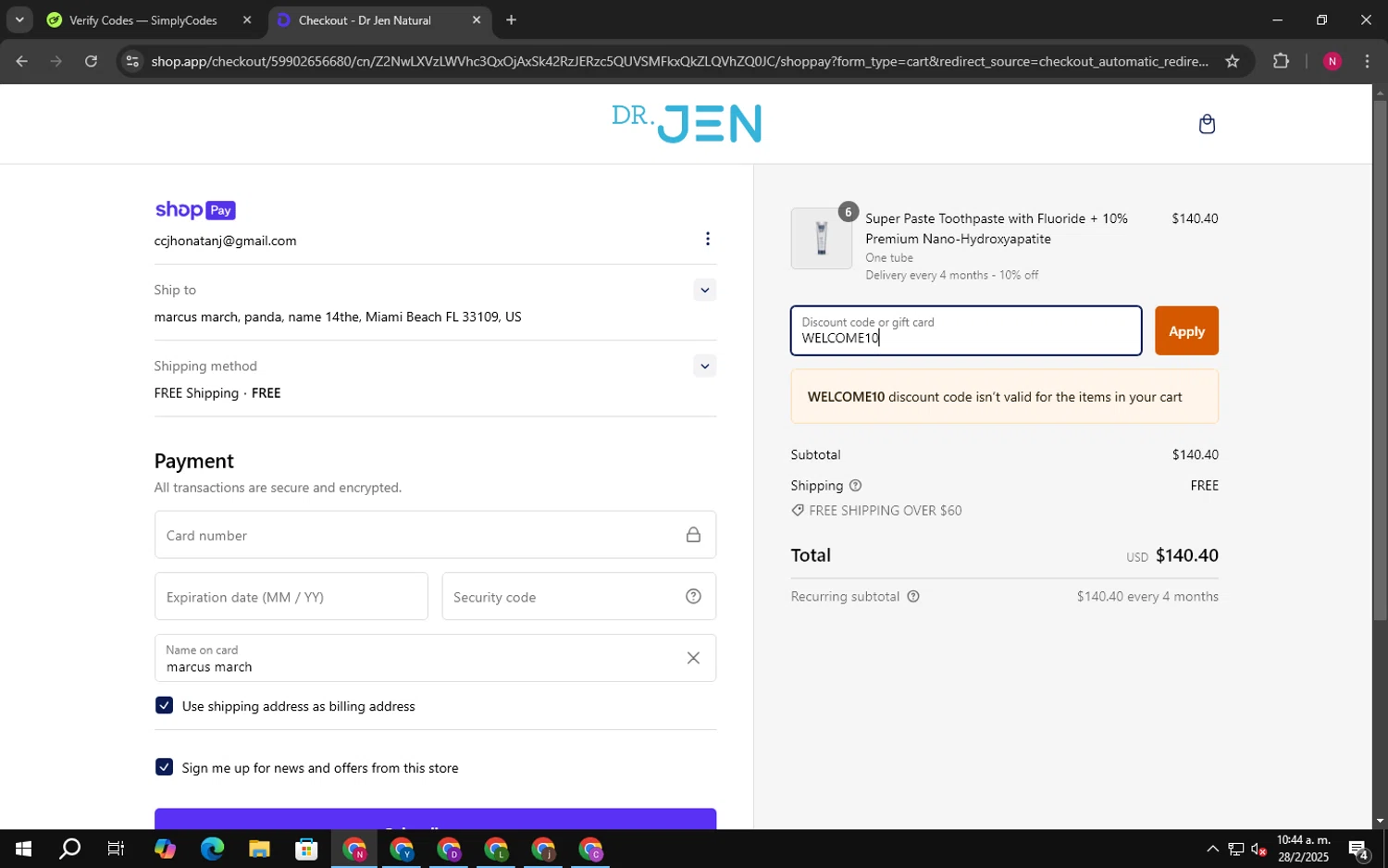This screenshot has width=1388, height=868.
Task: Open Windows Start menu
Action: [23, 849]
